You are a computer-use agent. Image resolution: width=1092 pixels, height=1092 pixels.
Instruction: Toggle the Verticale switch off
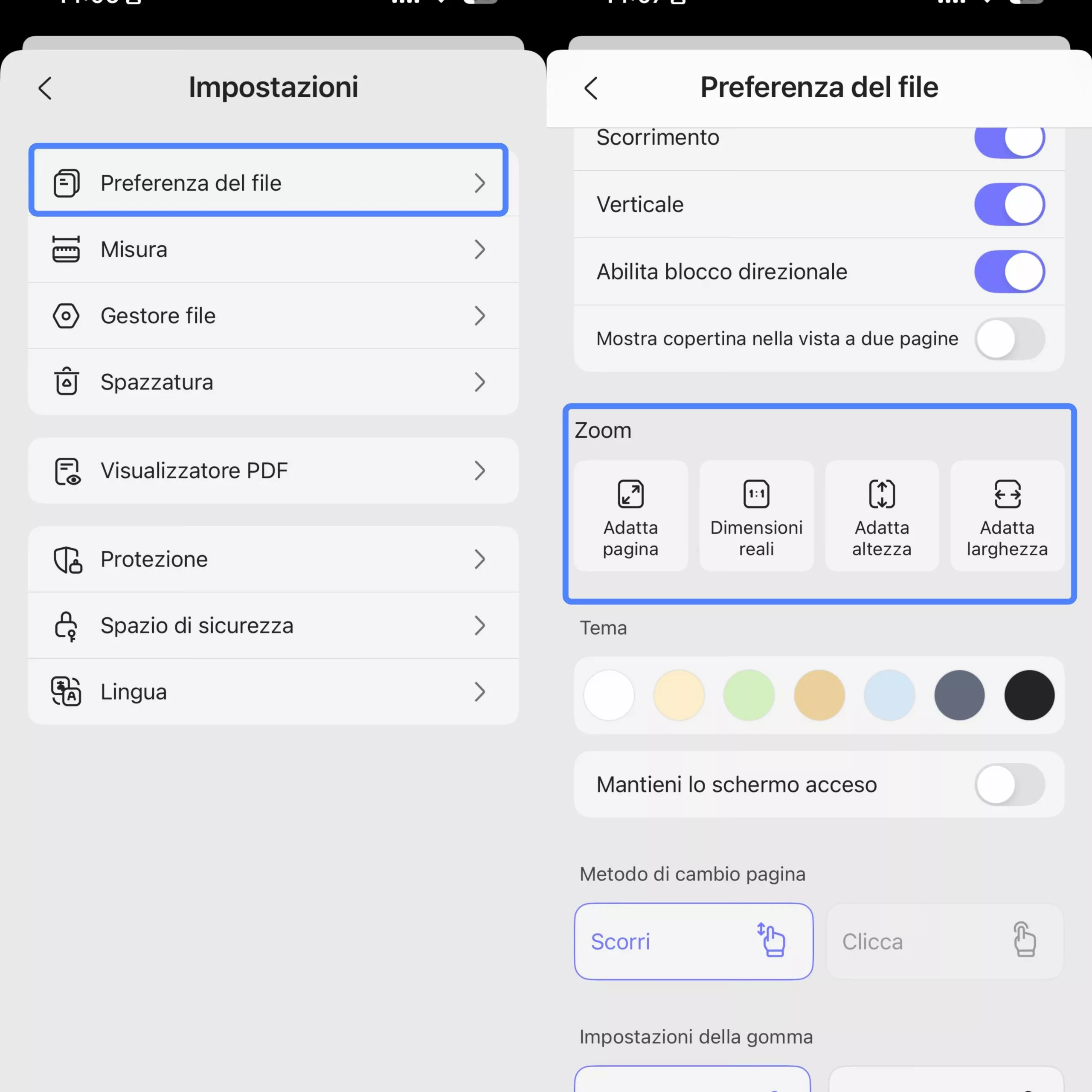point(1010,204)
